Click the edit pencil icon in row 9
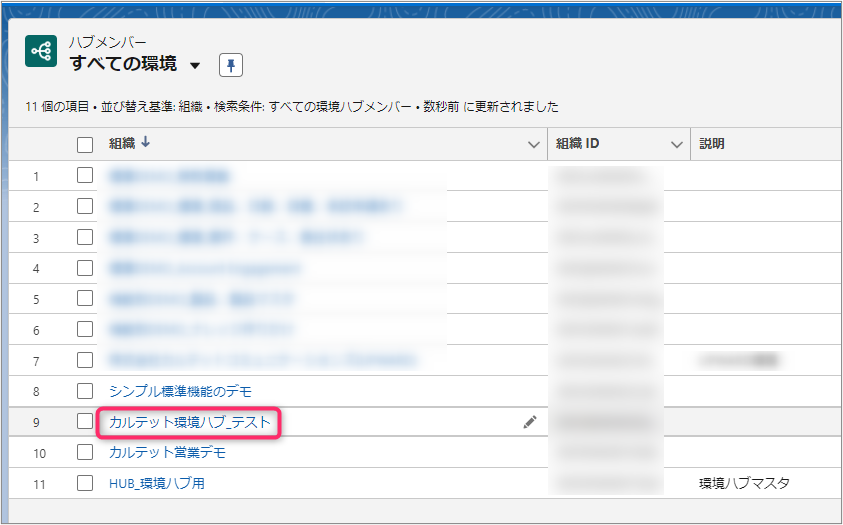 click(x=530, y=423)
